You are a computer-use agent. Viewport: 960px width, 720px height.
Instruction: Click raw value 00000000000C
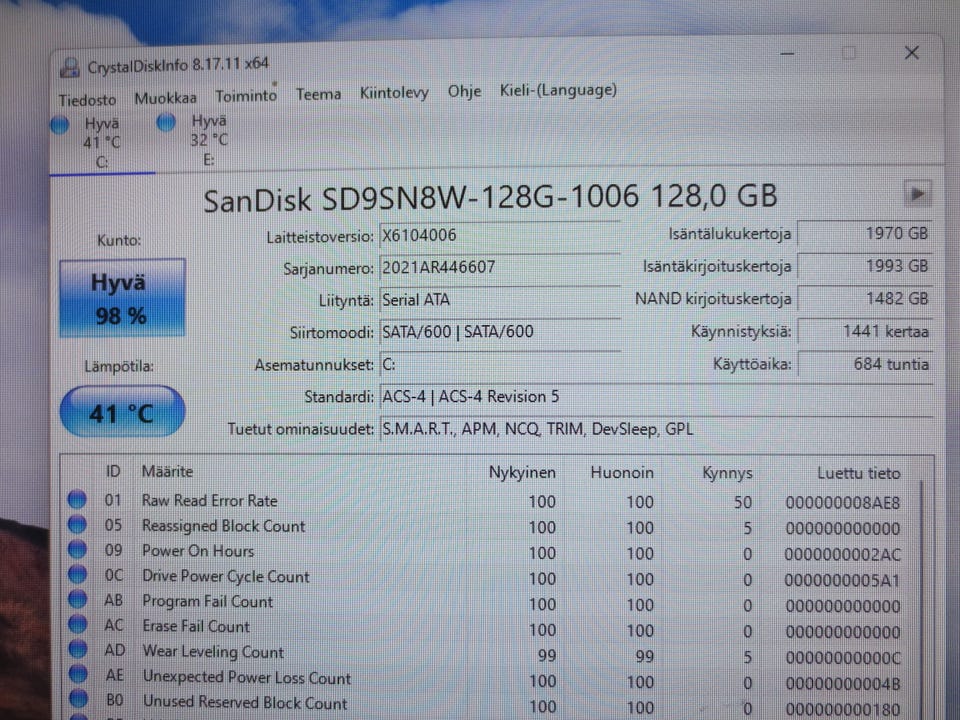click(842, 658)
